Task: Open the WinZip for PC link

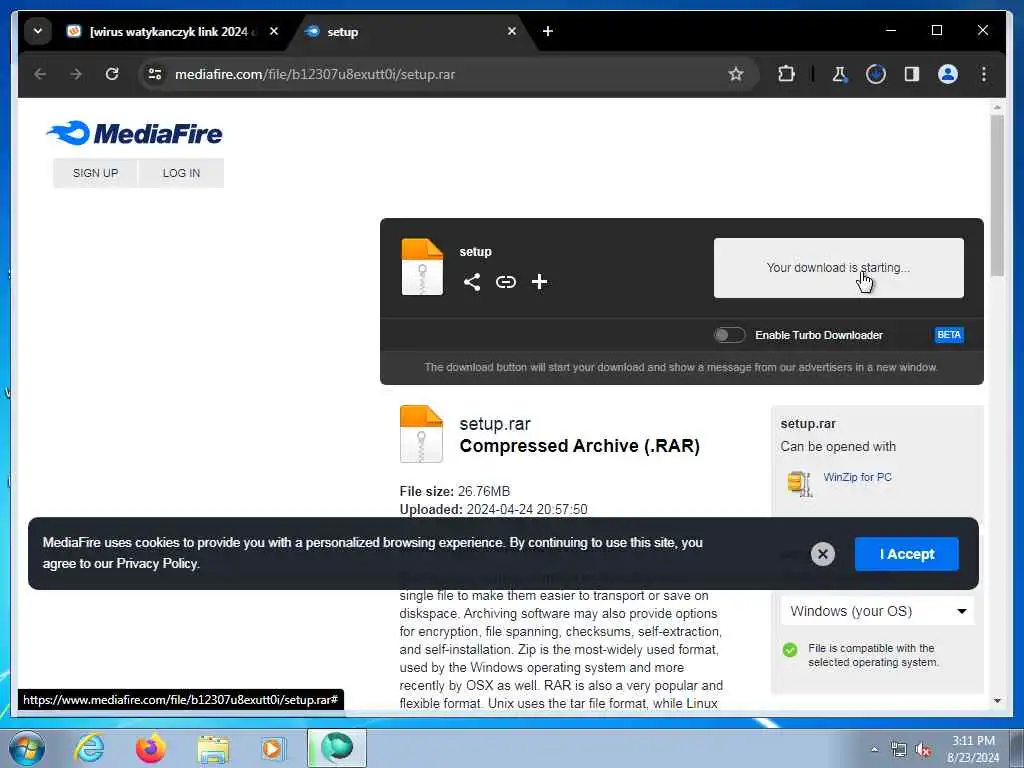Action: point(857,477)
